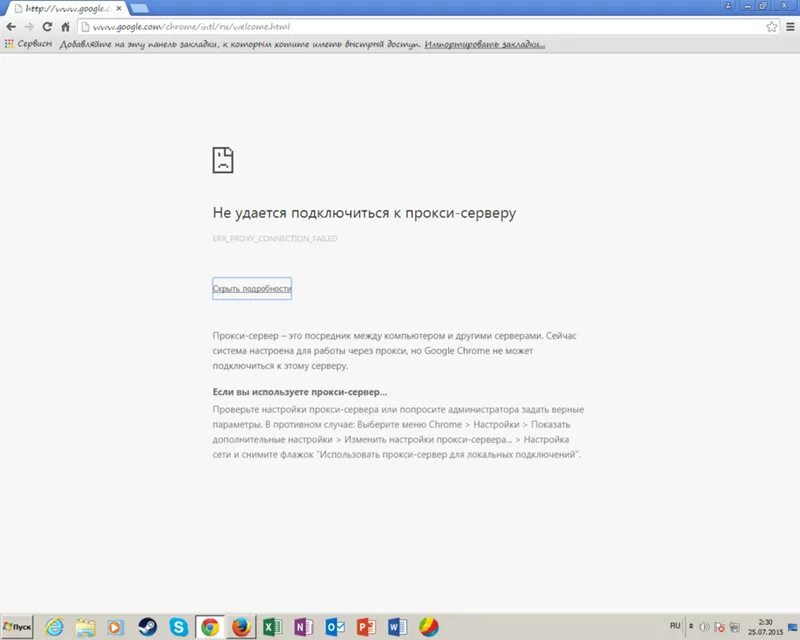Viewport: 800px width, 640px height.
Task: Click the heading Не удается подключиться к прокси-серверу
Action: (364, 213)
